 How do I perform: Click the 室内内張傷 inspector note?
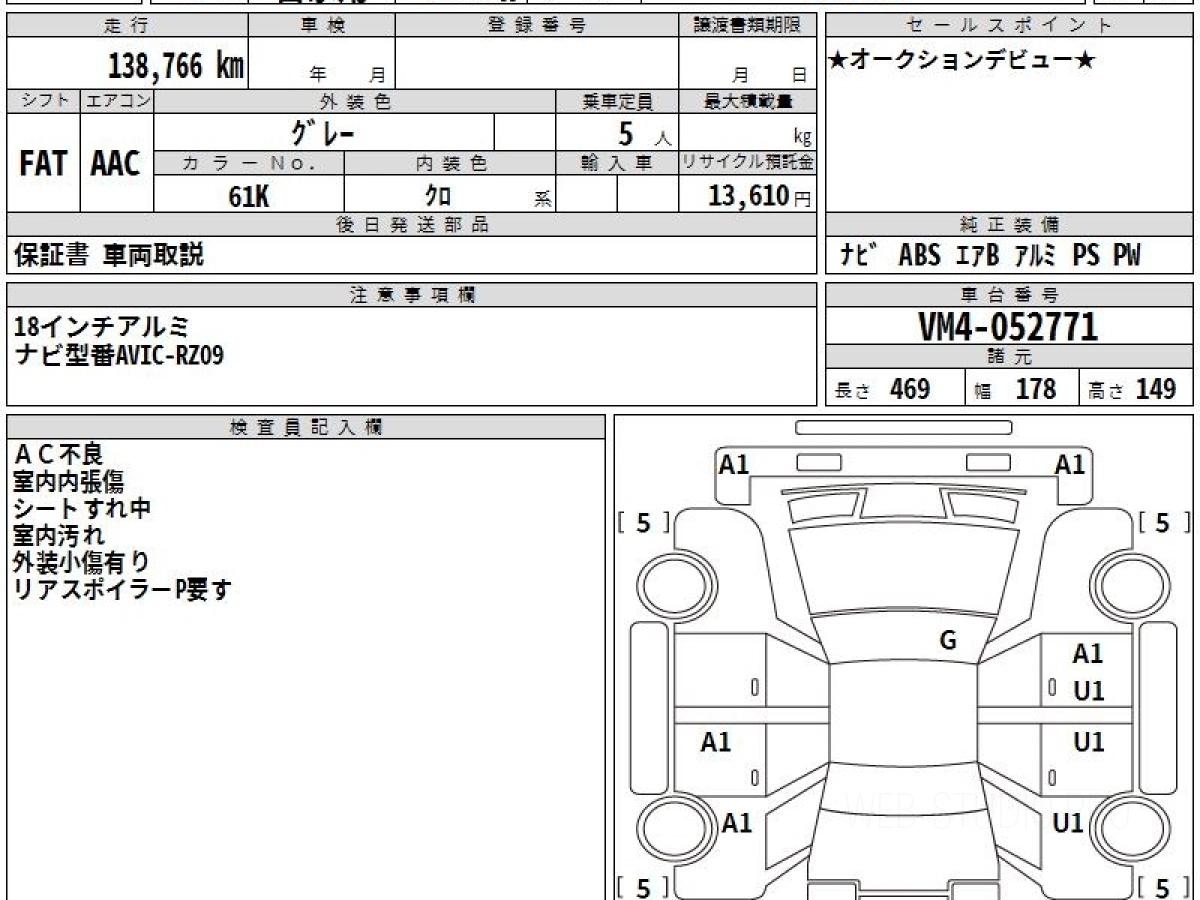click(68, 482)
